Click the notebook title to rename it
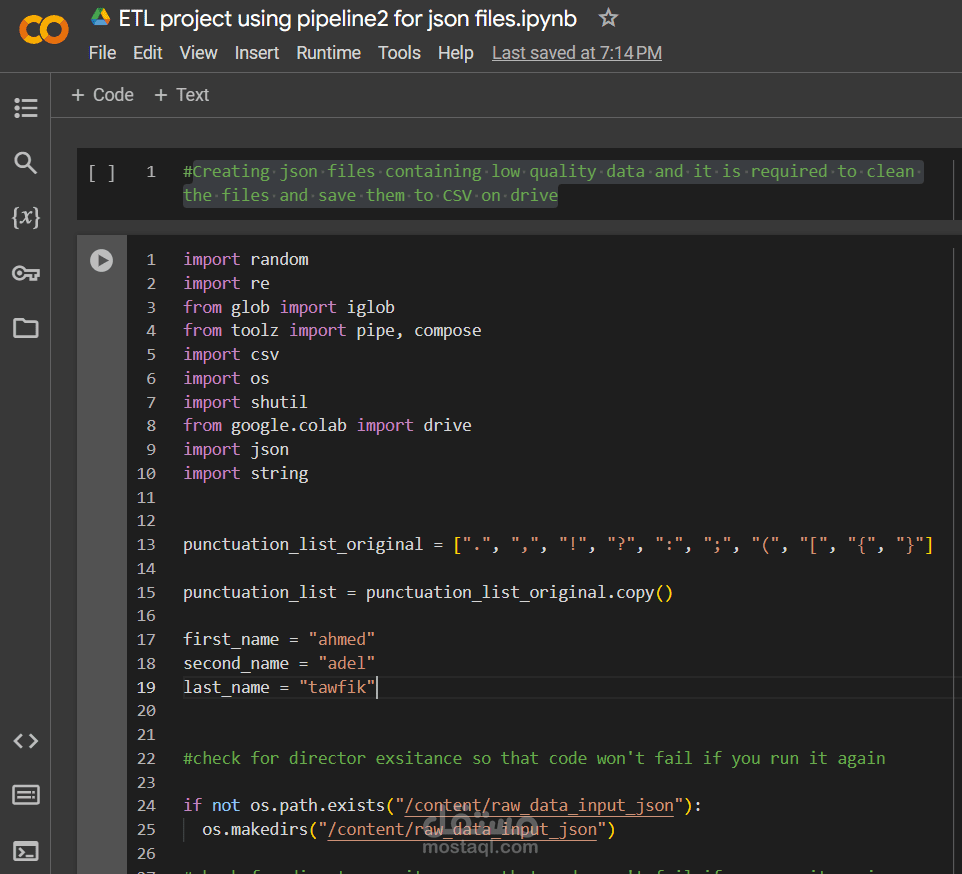 click(343, 18)
